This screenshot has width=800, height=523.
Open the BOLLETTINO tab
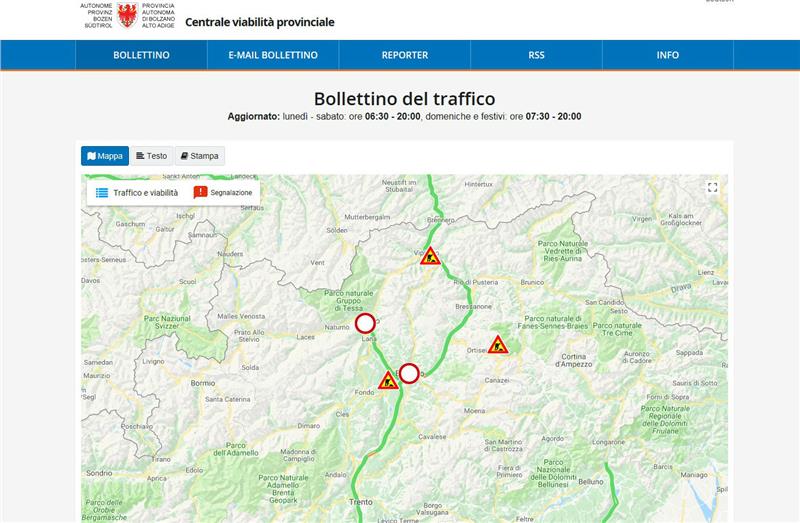point(141,55)
